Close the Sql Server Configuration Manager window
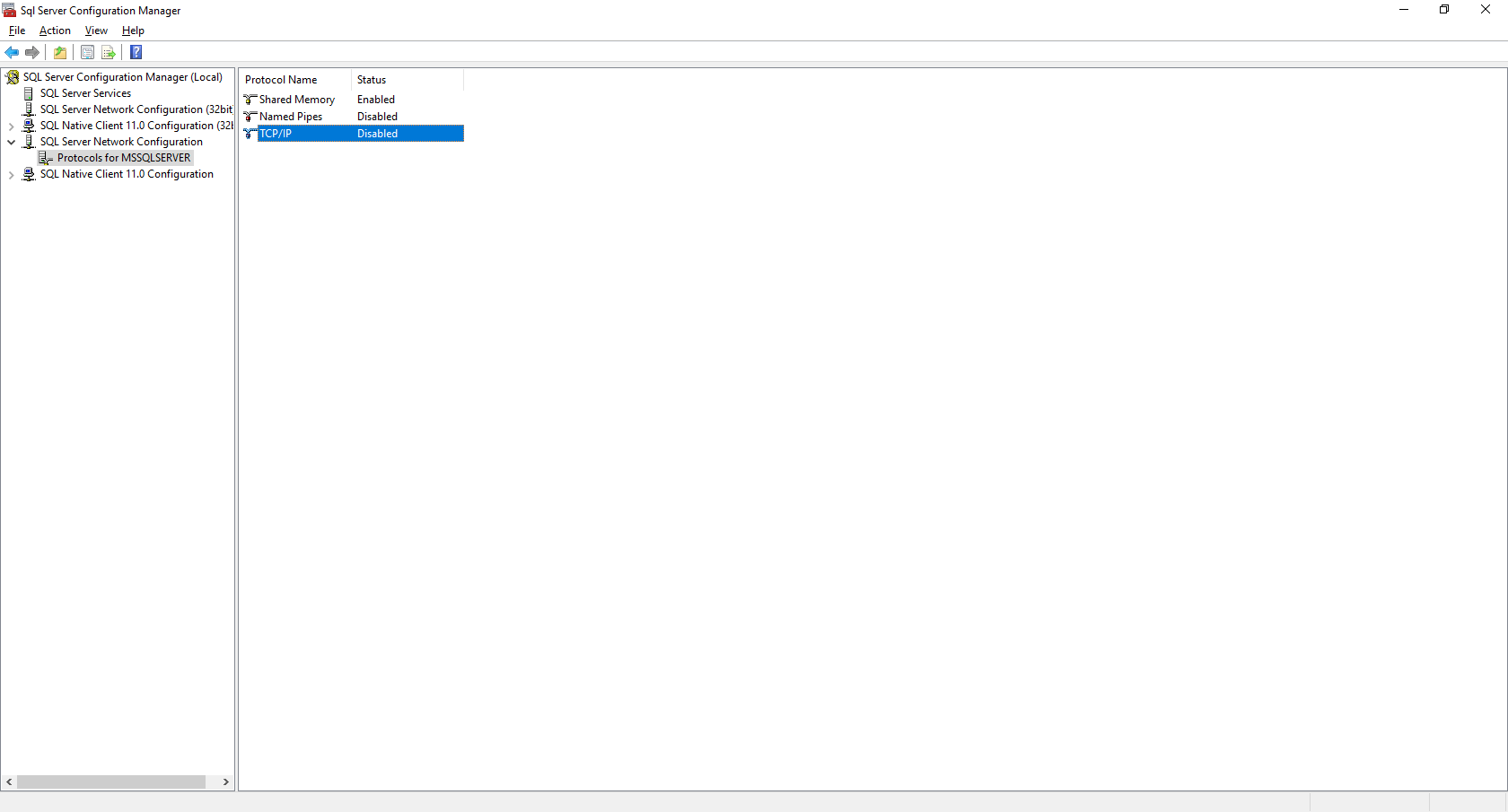Image resolution: width=1508 pixels, height=812 pixels. (x=1486, y=10)
